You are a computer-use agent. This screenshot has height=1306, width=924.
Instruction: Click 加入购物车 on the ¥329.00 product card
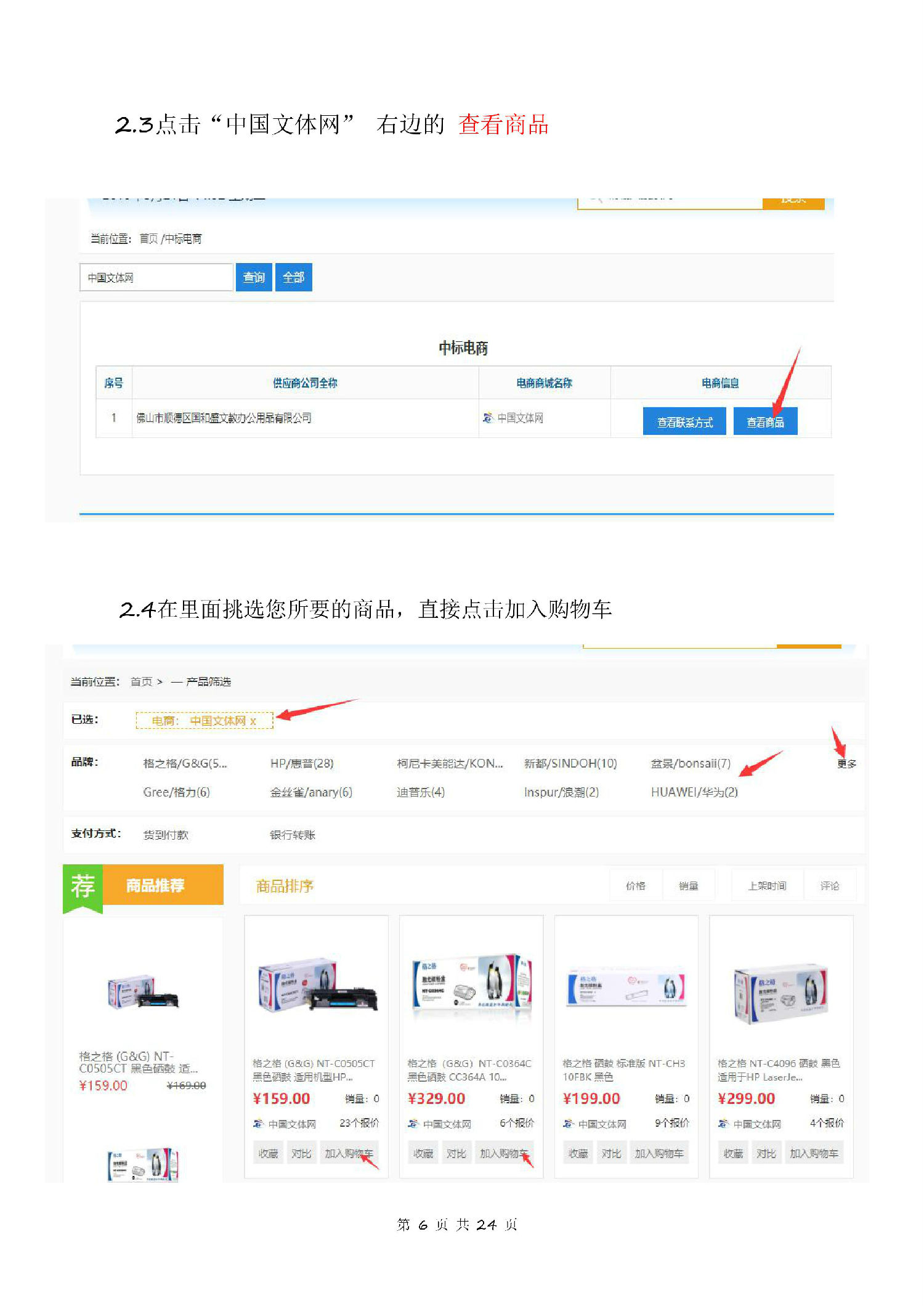point(504,1153)
